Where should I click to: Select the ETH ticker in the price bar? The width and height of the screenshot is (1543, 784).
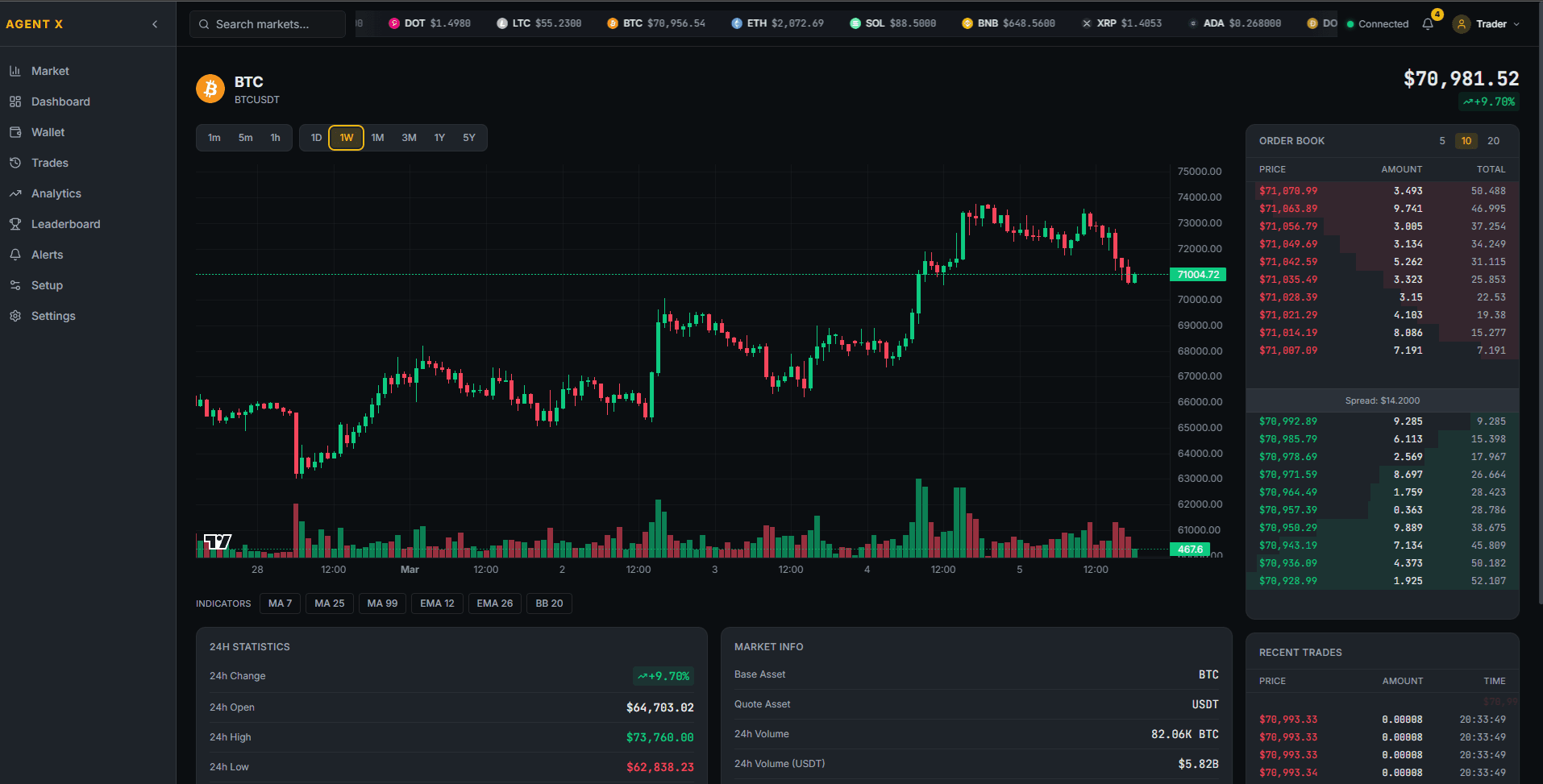(776, 23)
